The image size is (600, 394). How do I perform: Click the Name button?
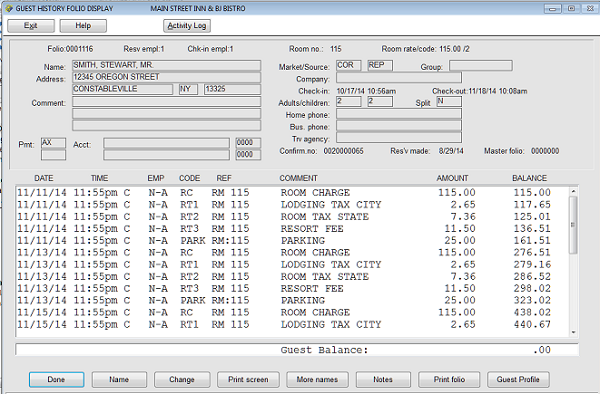119,379
